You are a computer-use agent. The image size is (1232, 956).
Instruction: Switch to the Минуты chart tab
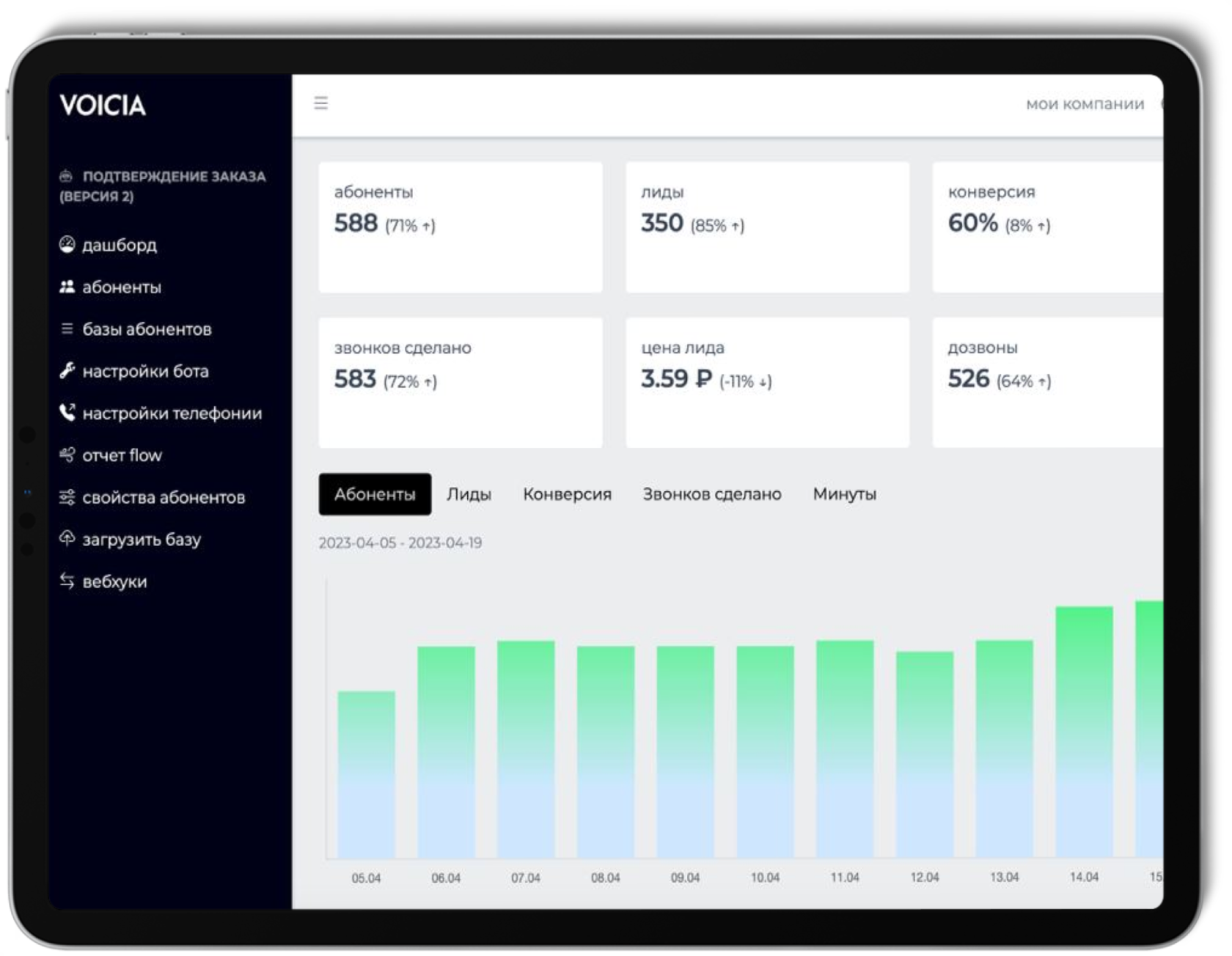[x=845, y=494]
